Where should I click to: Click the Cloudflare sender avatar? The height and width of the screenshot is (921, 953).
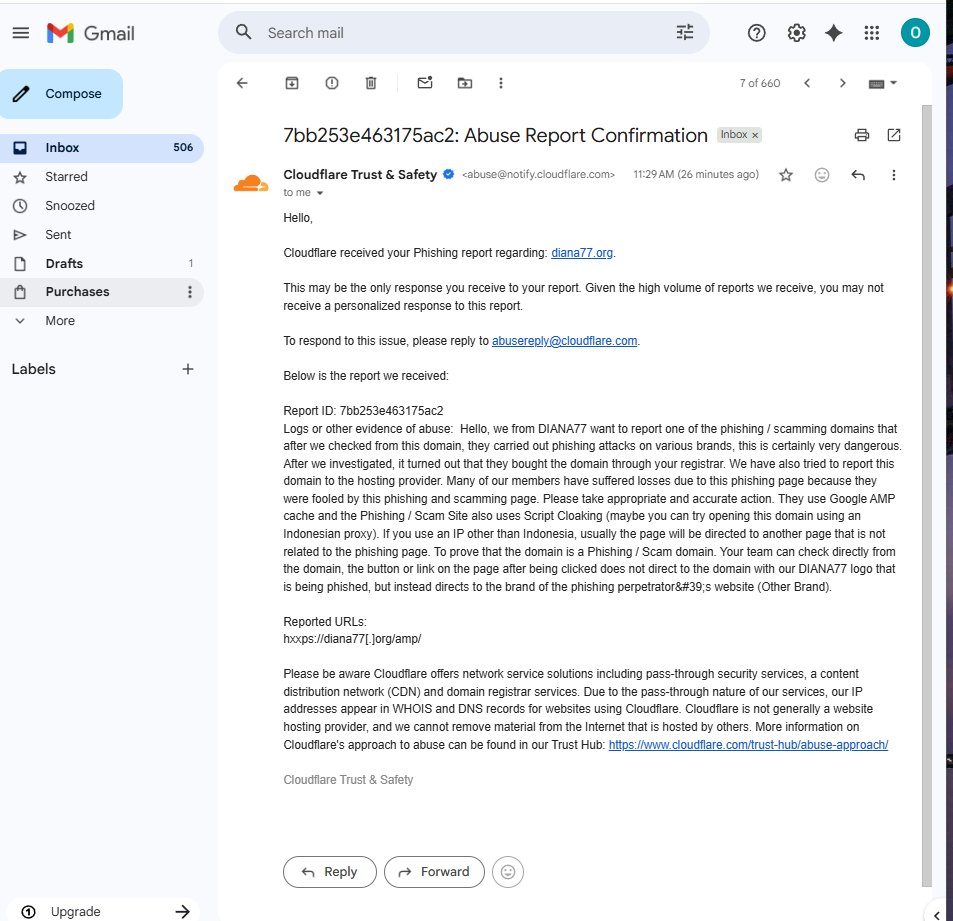pyautogui.click(x=250, y=183)
